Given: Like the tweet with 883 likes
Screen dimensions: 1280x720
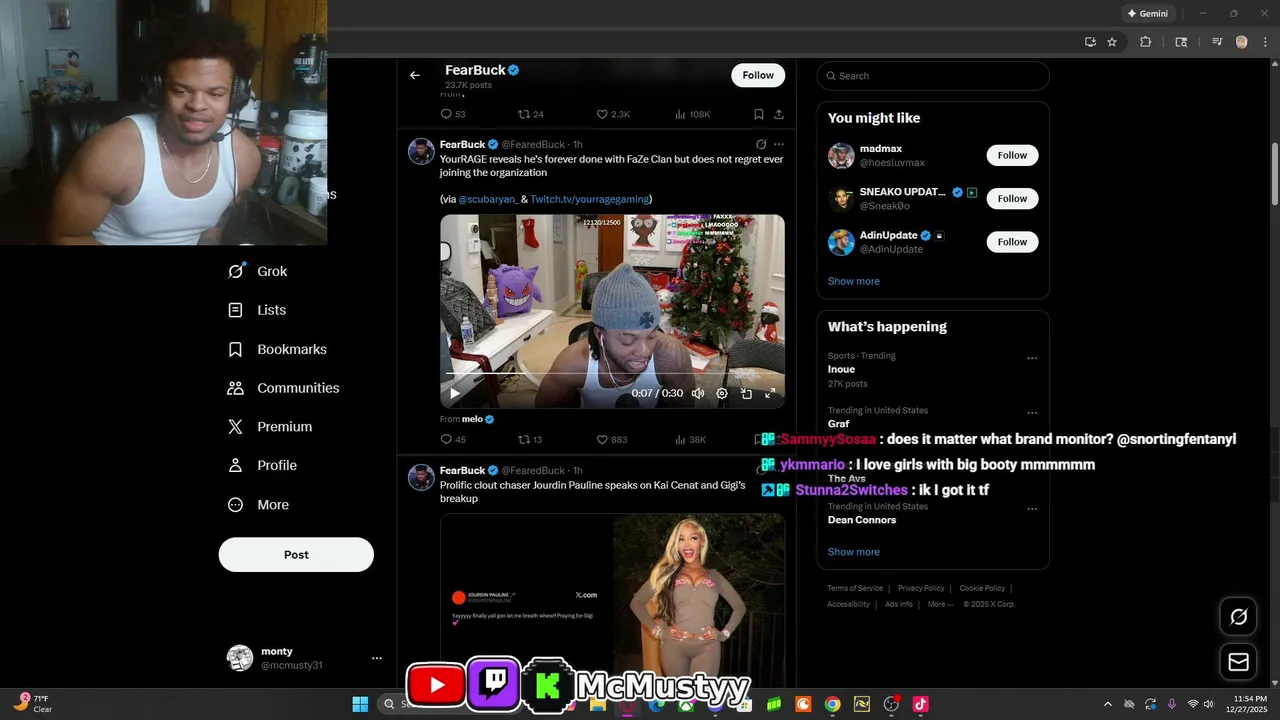Looking at the screenshot, I should (x=612, y=439).
